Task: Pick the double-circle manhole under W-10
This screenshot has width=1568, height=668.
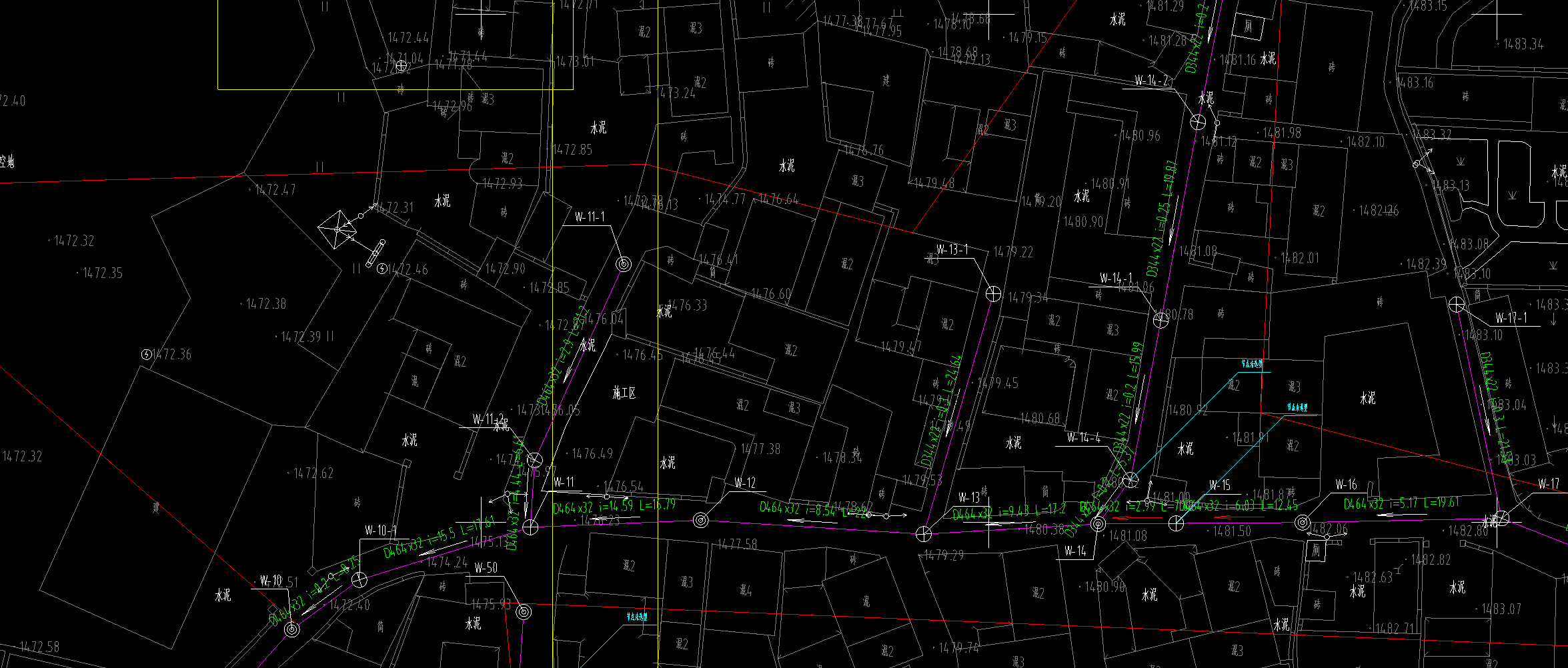Action: 291,629
